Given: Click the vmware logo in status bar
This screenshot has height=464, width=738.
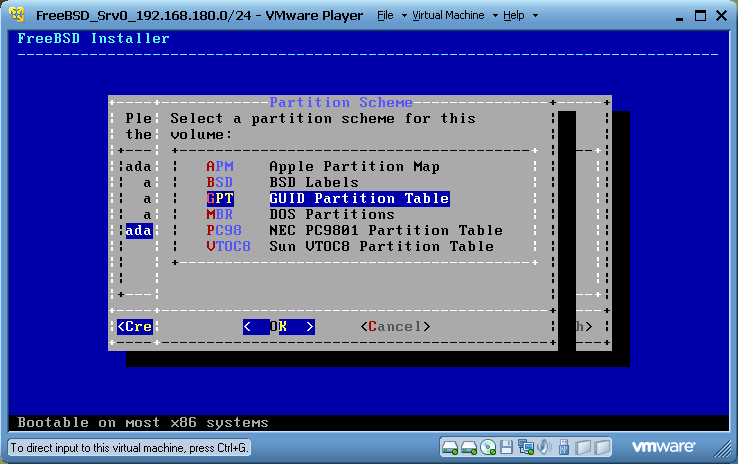Looking at the screenshot, I should (663, 446).
